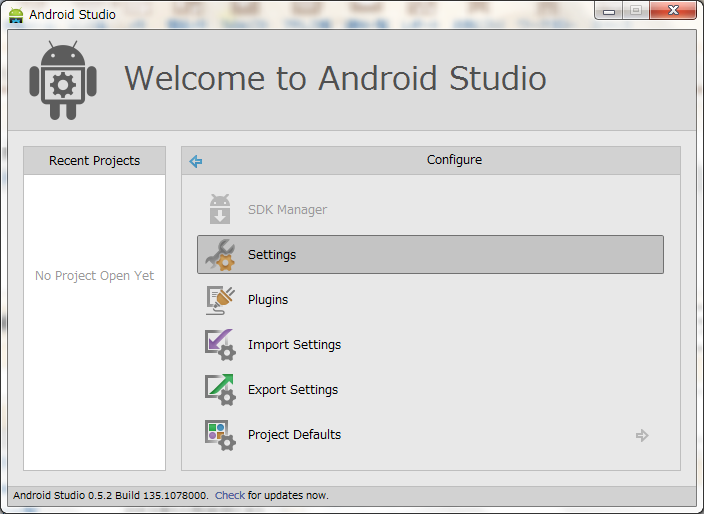Click the SDK Manager download icon
Screen dimensions: 704x514
tap(220, 209)
